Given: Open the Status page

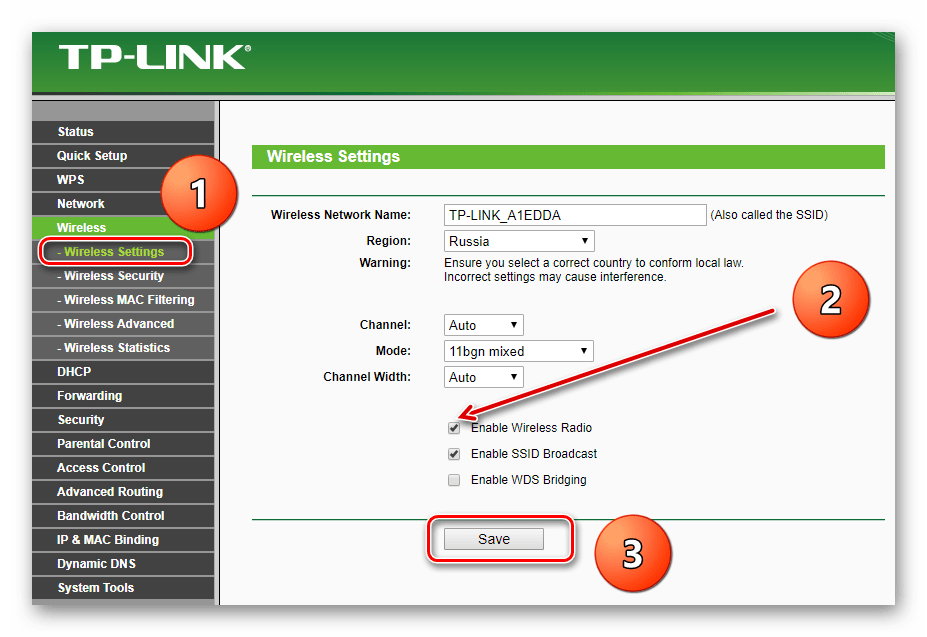Looking at the screenshot, I should 123,132.
